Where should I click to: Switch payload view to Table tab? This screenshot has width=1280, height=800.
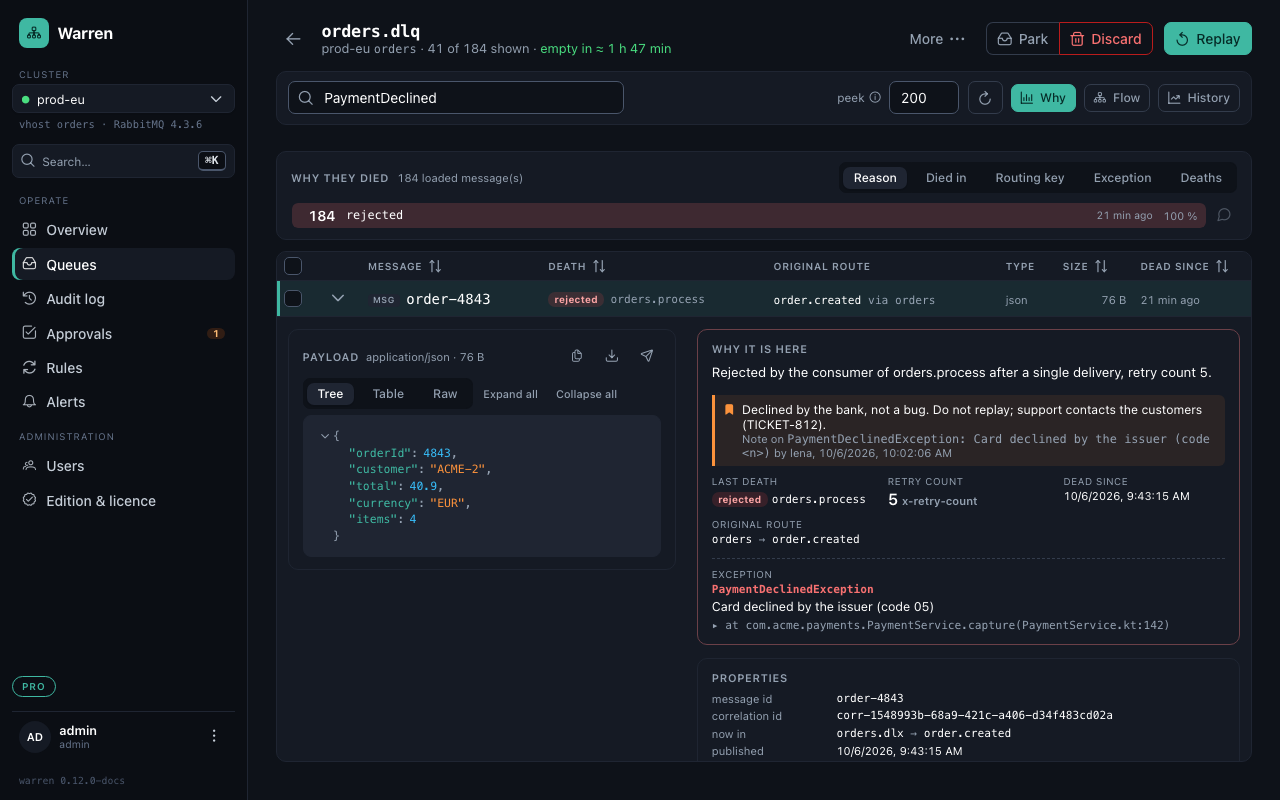388,394
